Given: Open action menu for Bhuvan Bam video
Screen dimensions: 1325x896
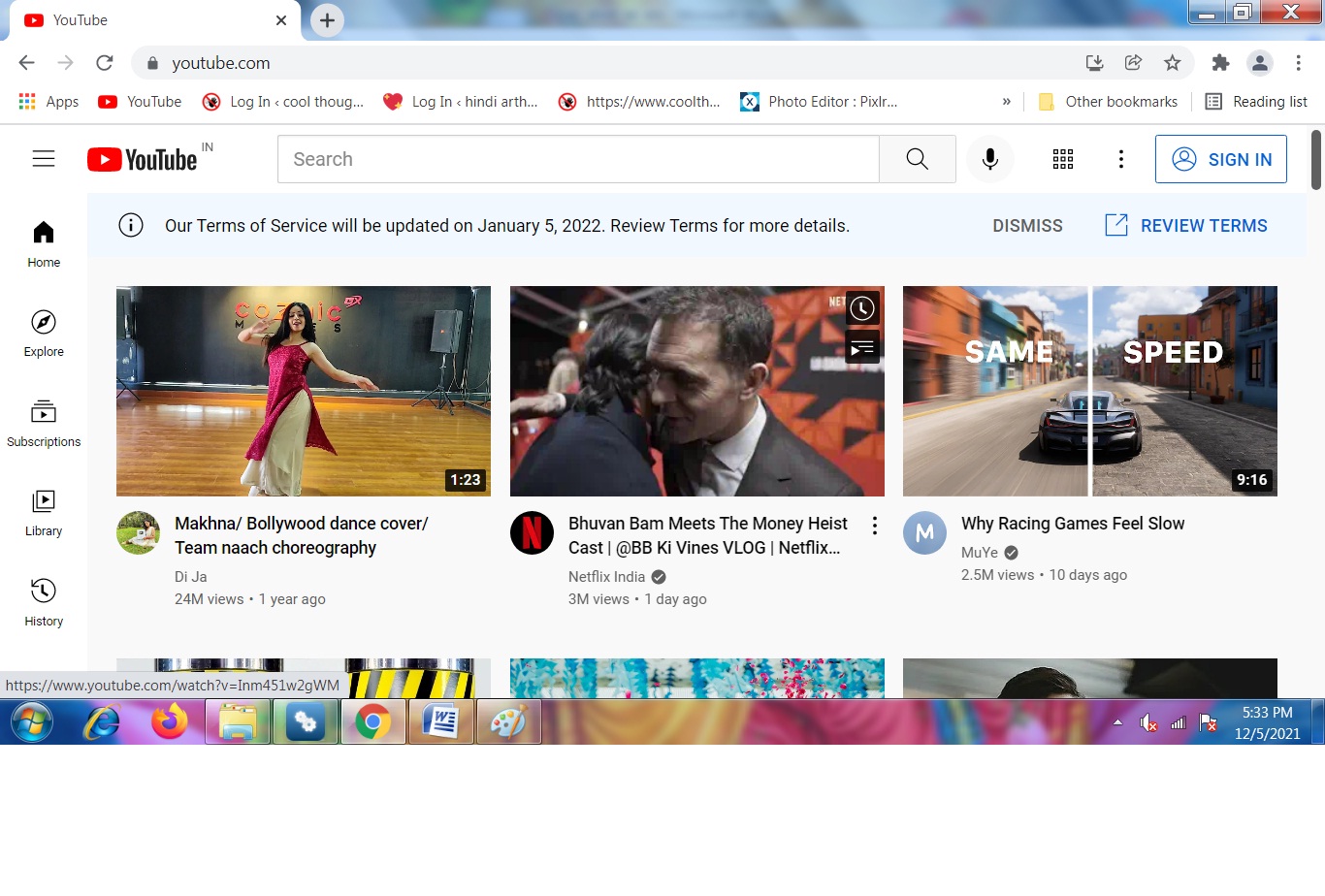Looking at the screenshot, I should pyautogui.click(x=875, y=525).
